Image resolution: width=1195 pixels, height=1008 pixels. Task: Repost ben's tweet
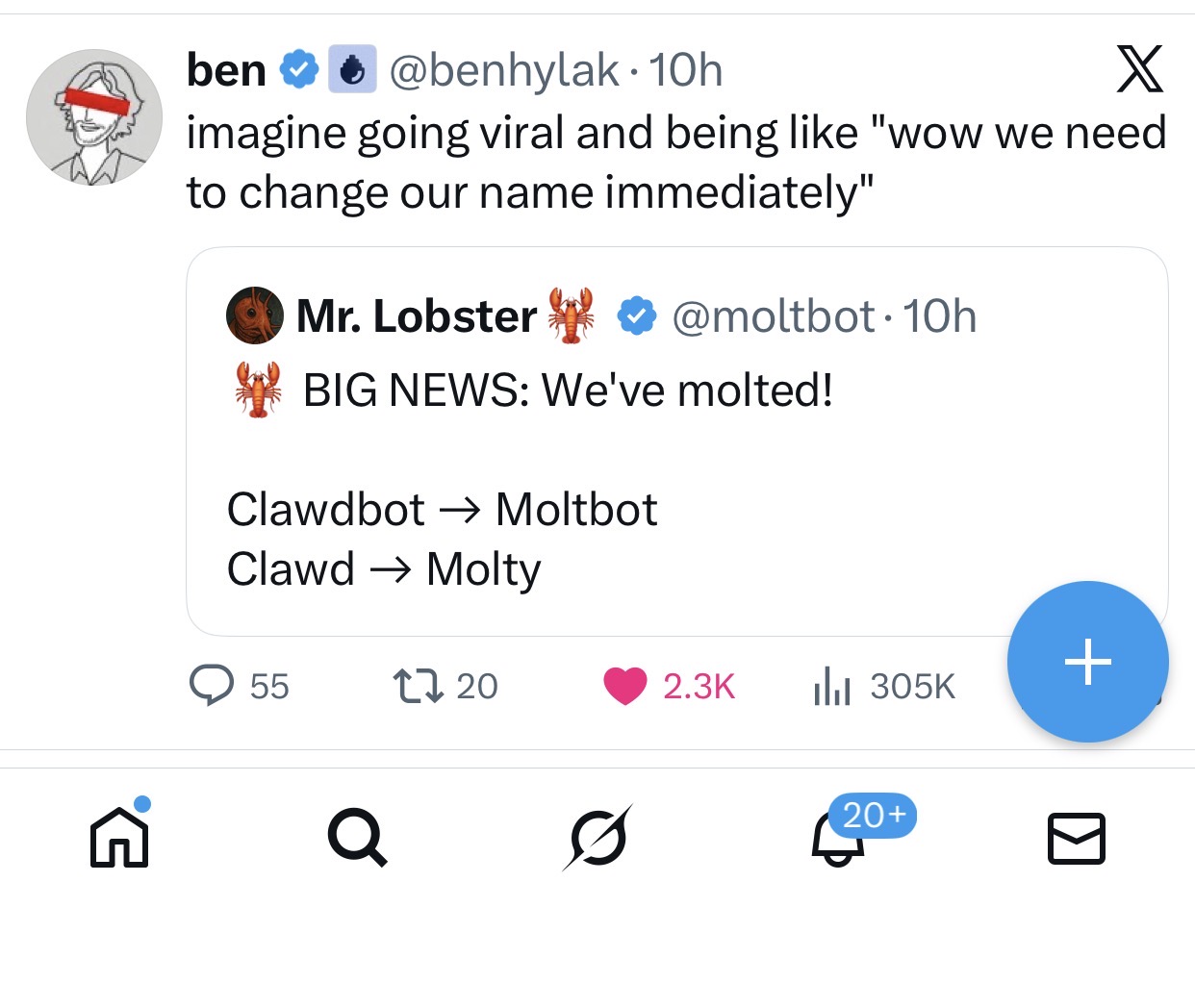pos(419,686)
